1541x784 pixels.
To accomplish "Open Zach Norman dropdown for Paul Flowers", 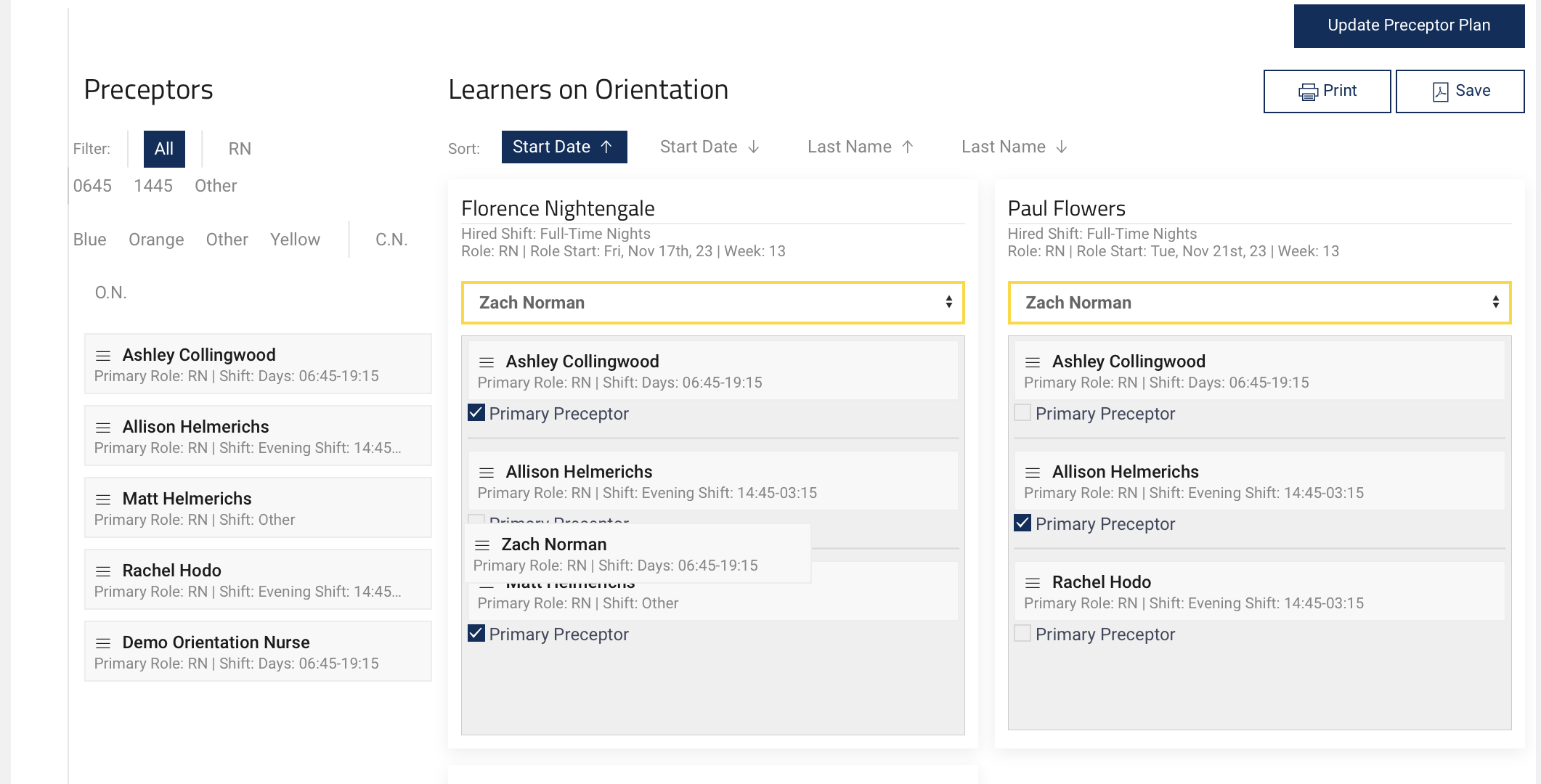I will click(1259, 303).
